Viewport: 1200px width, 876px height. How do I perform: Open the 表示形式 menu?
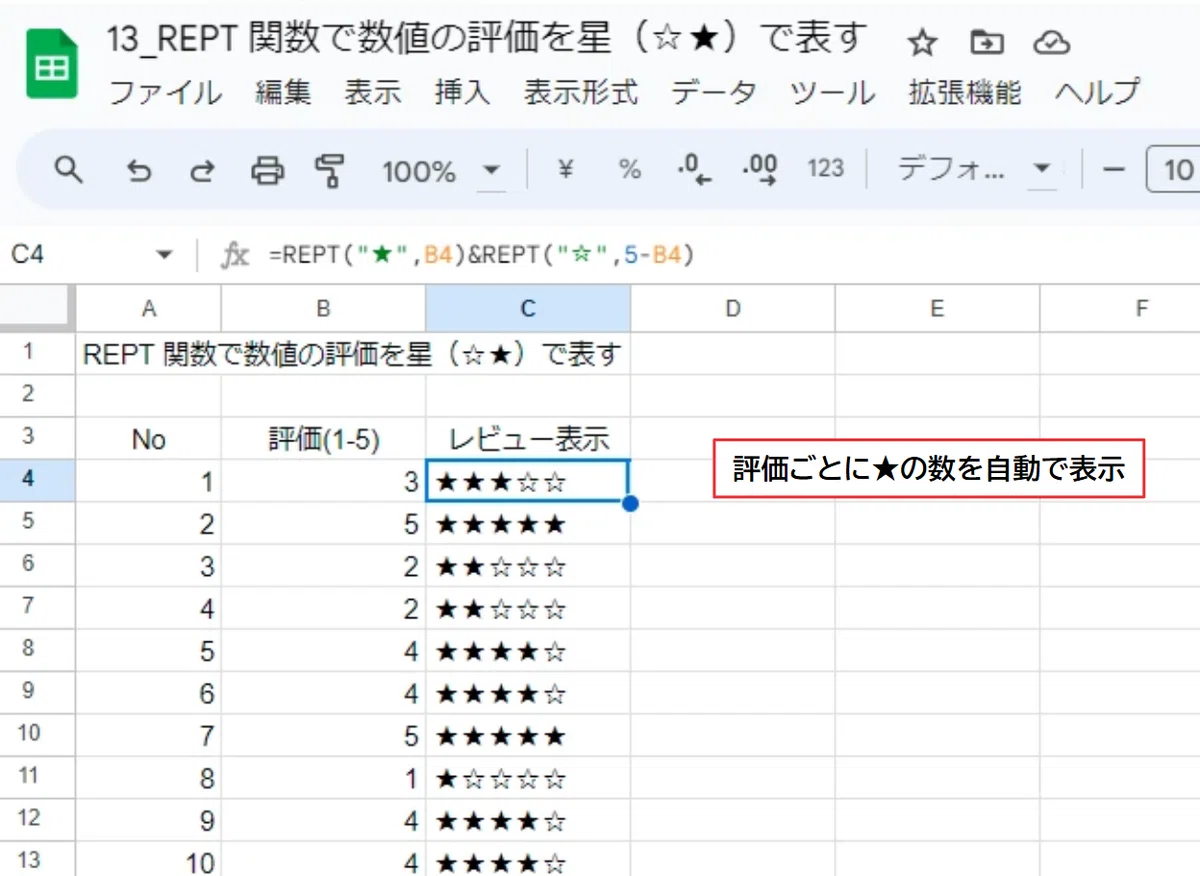click(x=581, y=93)
